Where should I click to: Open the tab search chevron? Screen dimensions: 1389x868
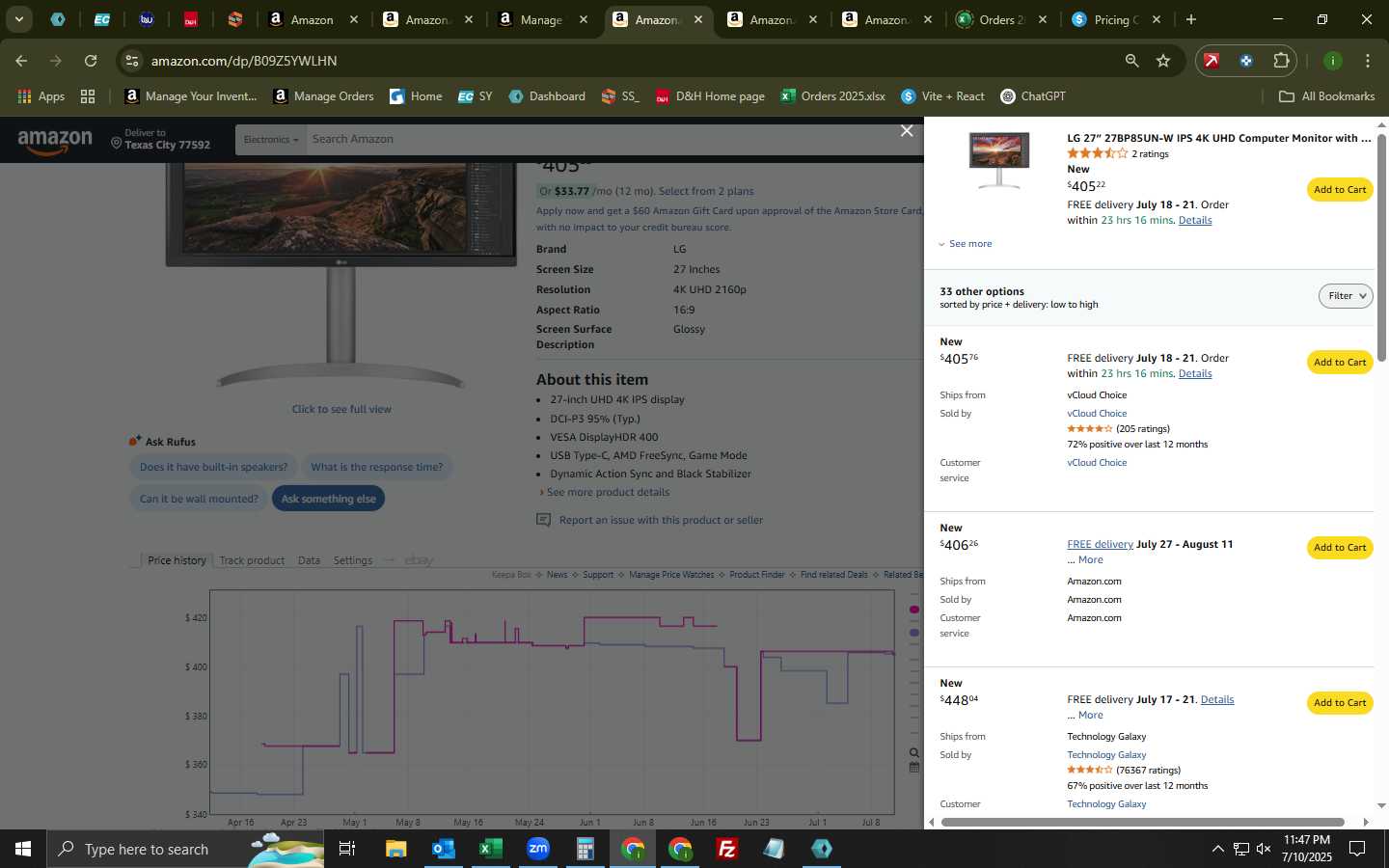(18, 19)
